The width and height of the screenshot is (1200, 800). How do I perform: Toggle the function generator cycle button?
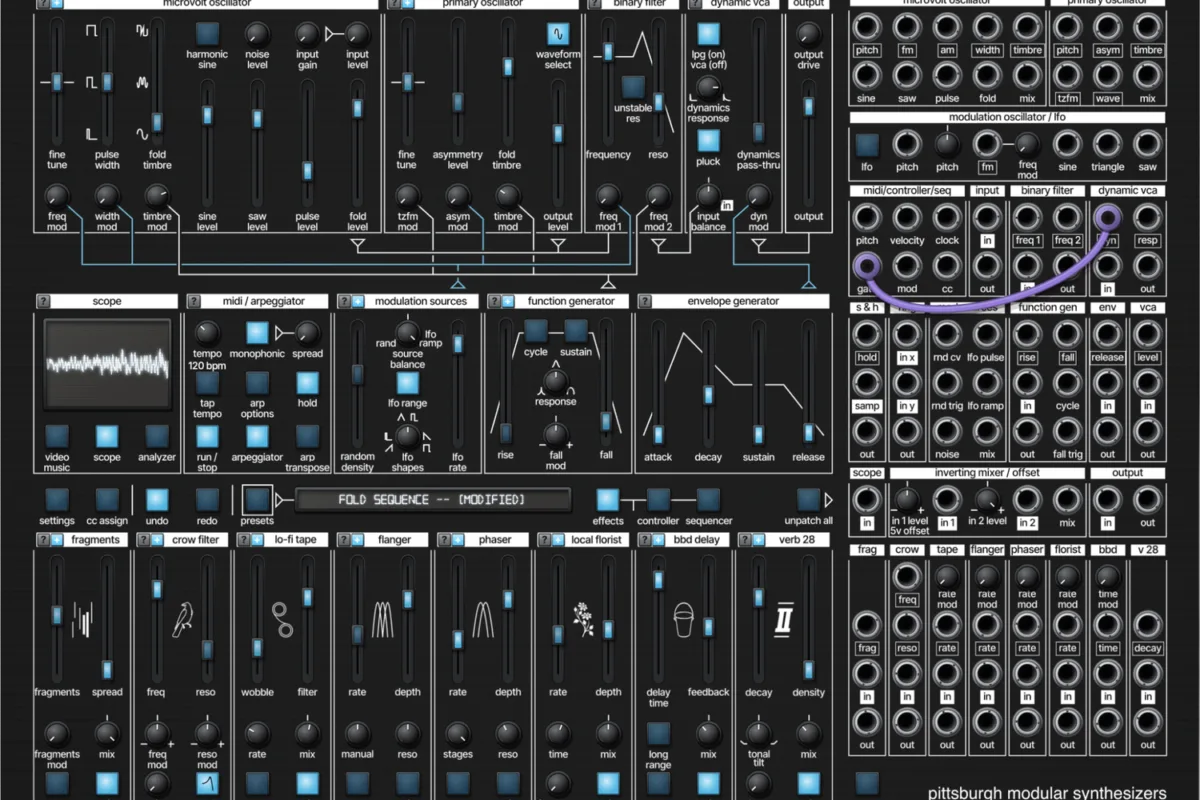[536, 330]
